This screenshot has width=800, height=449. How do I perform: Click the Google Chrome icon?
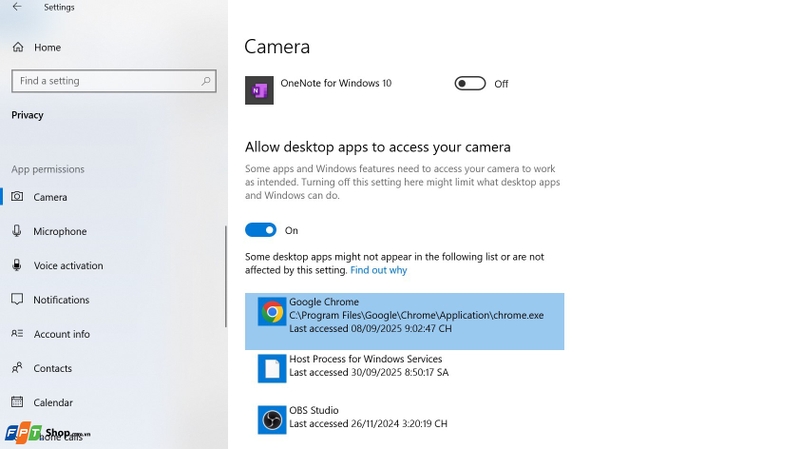click(x=272, y=311)
